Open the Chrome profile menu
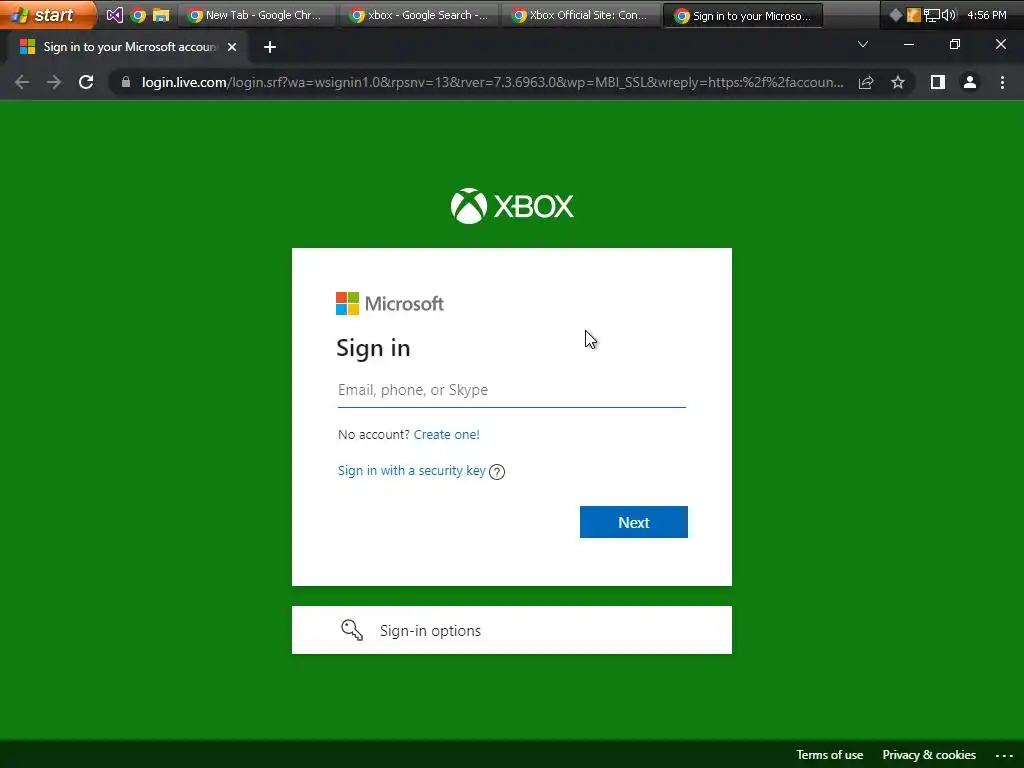Viewport: 1024px width, 768px height. [970, 82]
